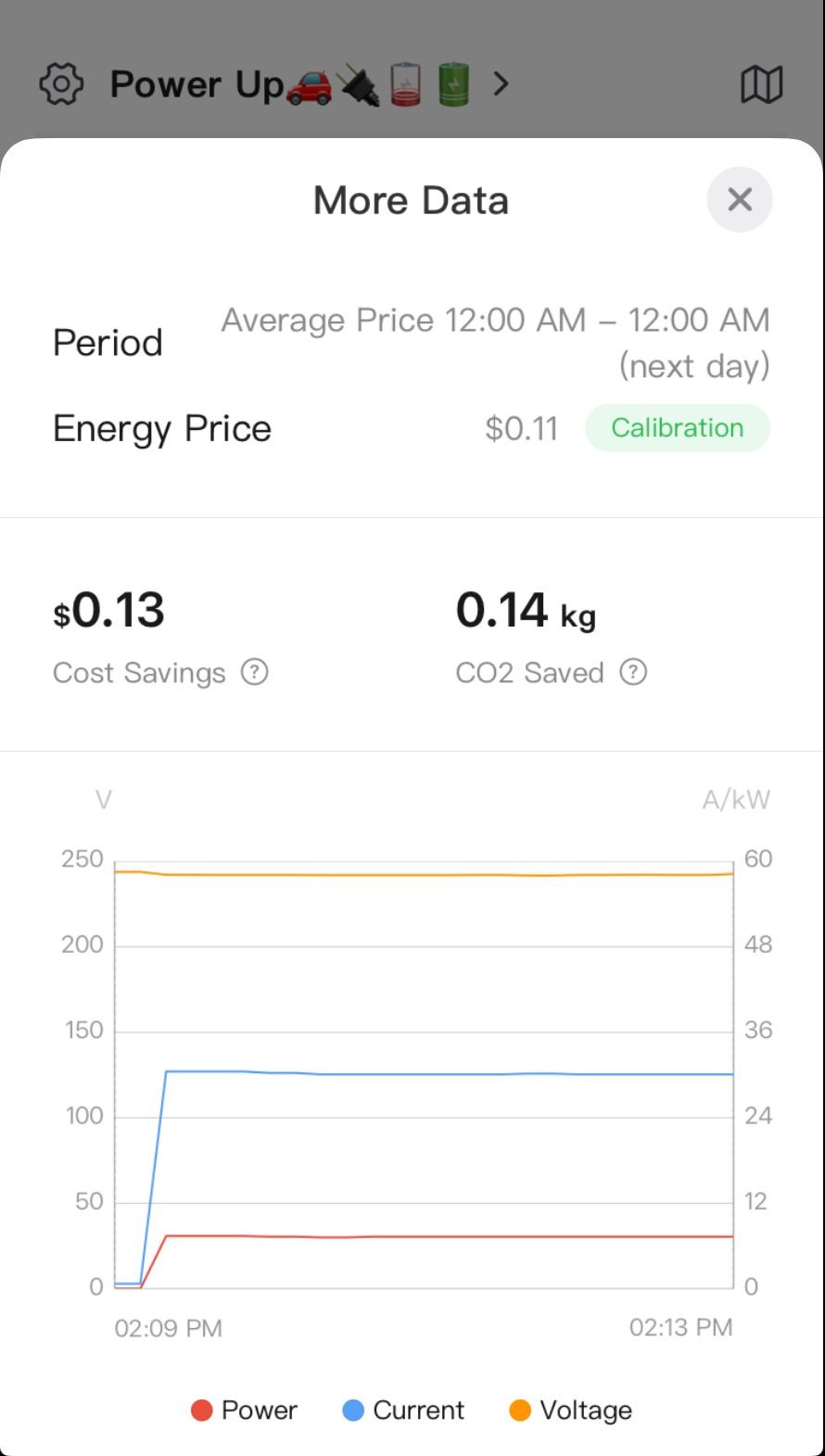Toggle the Power series in legend
The height and width of the screenshot is (1456, 825).
pyautogui.click(x=244, y=1410)
